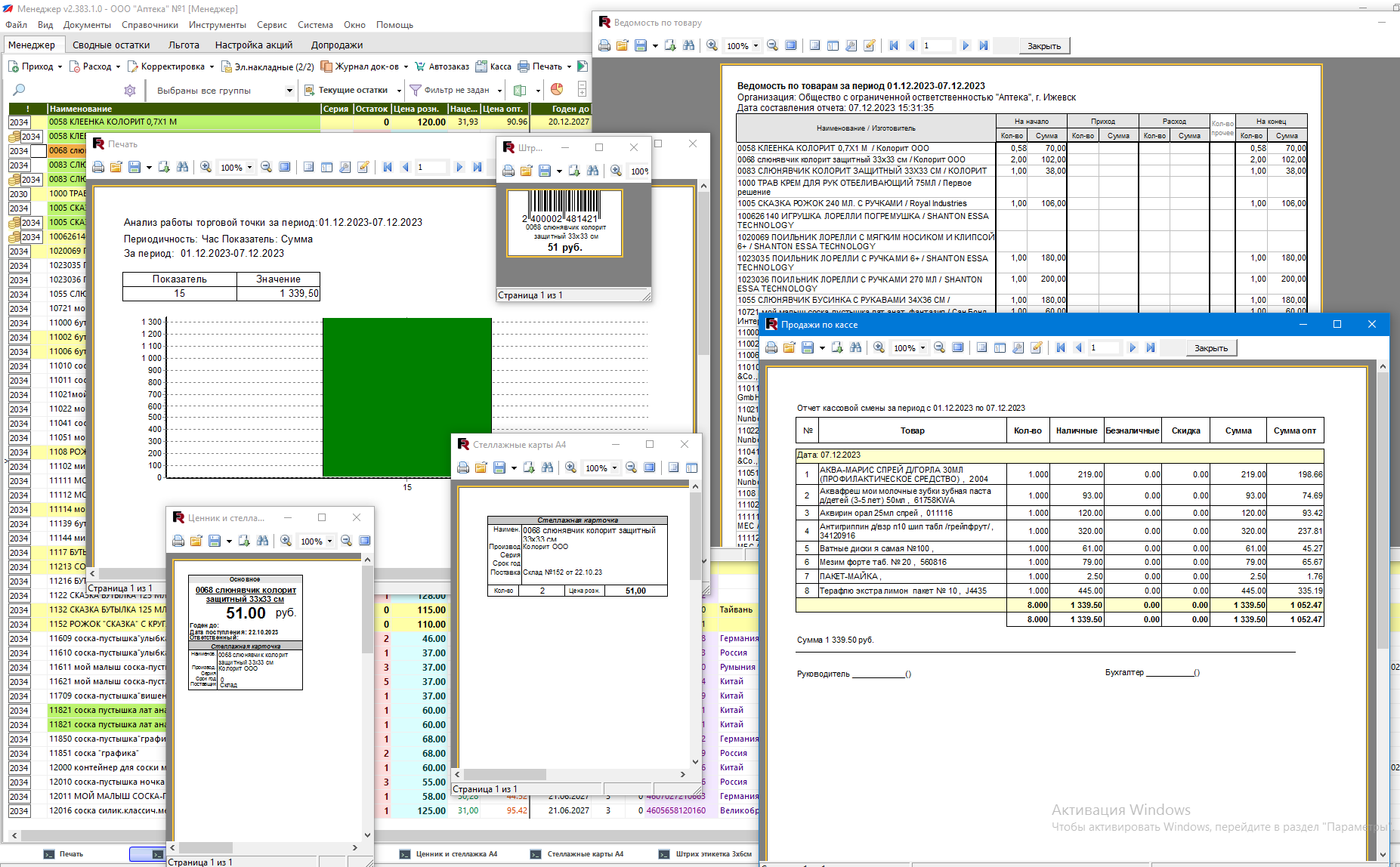The width and height of the screenshot is (1400, 867).
Task: Go to previous page in 'Ведомость по товару'
Action: 912,45
